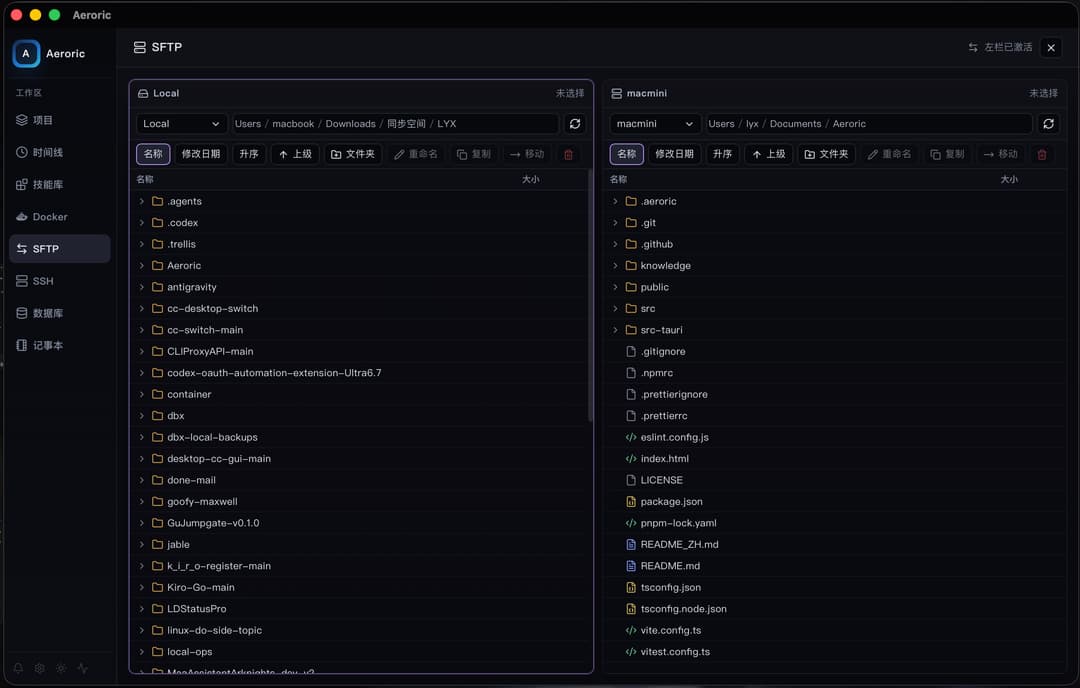The height and width of the screenshot is (688, 1080).
Task: Expand the src-tauri folder
Action: pos(615,330)
